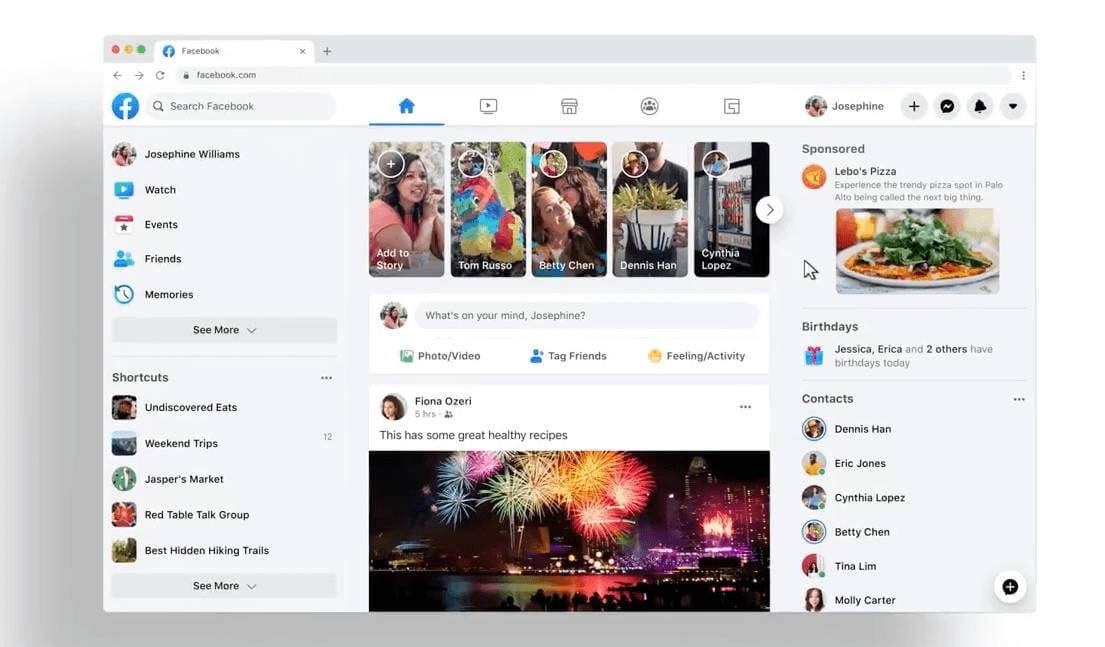Click the Facebook logo
The image size is (1105, 647).
125,106
